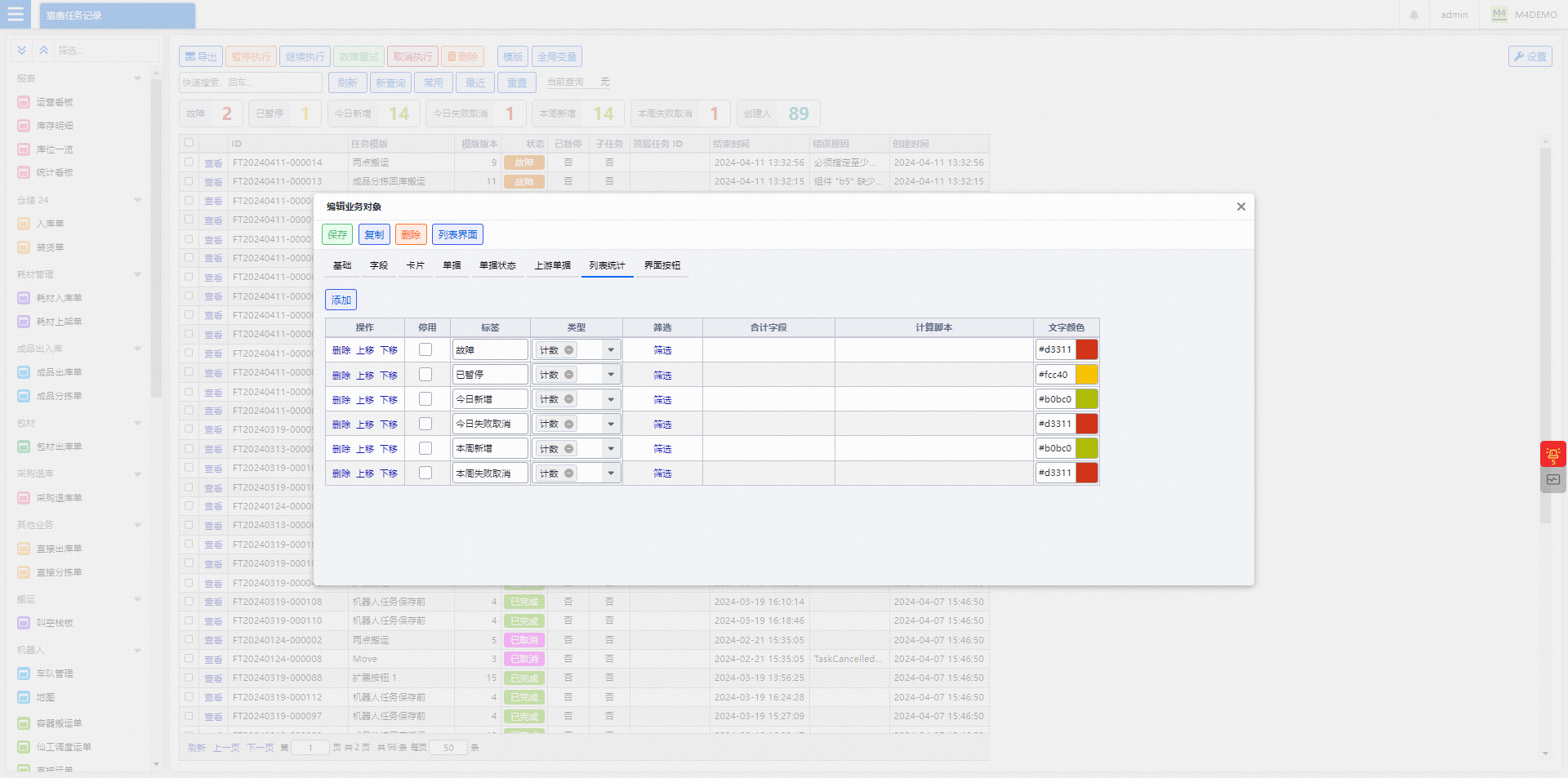The width and height of the screenshot is (1568, 778).
Task: Open red color swatch for 故障 row
Action: click(1086, 349)
